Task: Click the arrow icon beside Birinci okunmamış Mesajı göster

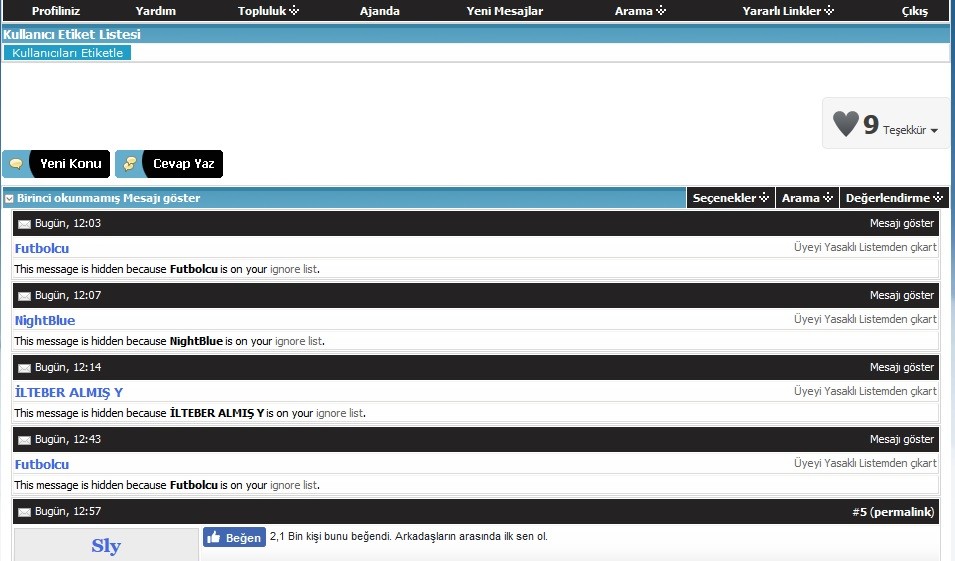Action: click(9, 199)
